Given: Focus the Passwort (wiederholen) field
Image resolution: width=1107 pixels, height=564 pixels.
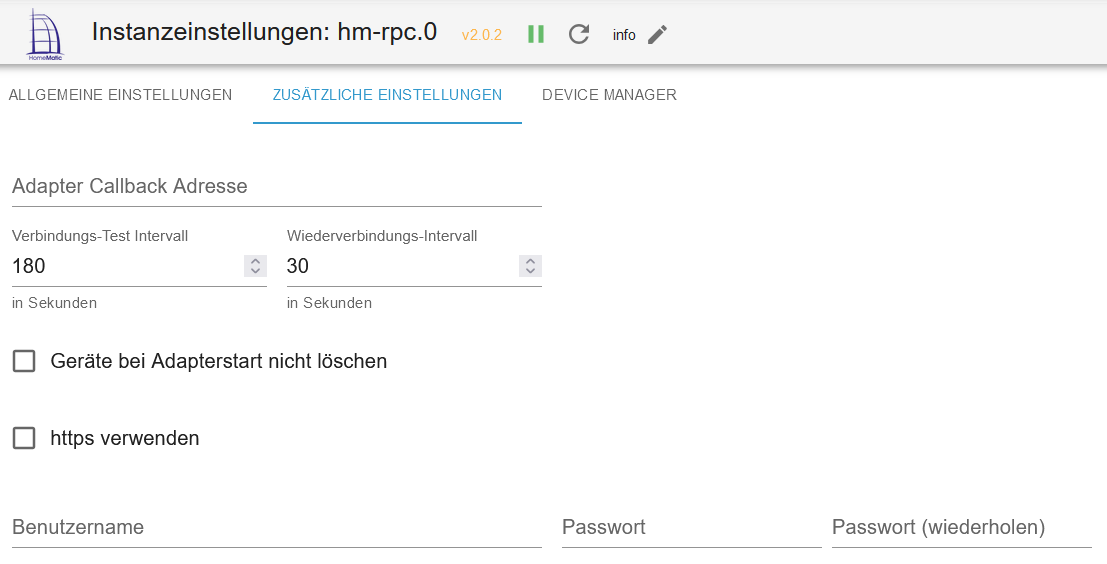Looking at the screenshot, I should point(961,527).
